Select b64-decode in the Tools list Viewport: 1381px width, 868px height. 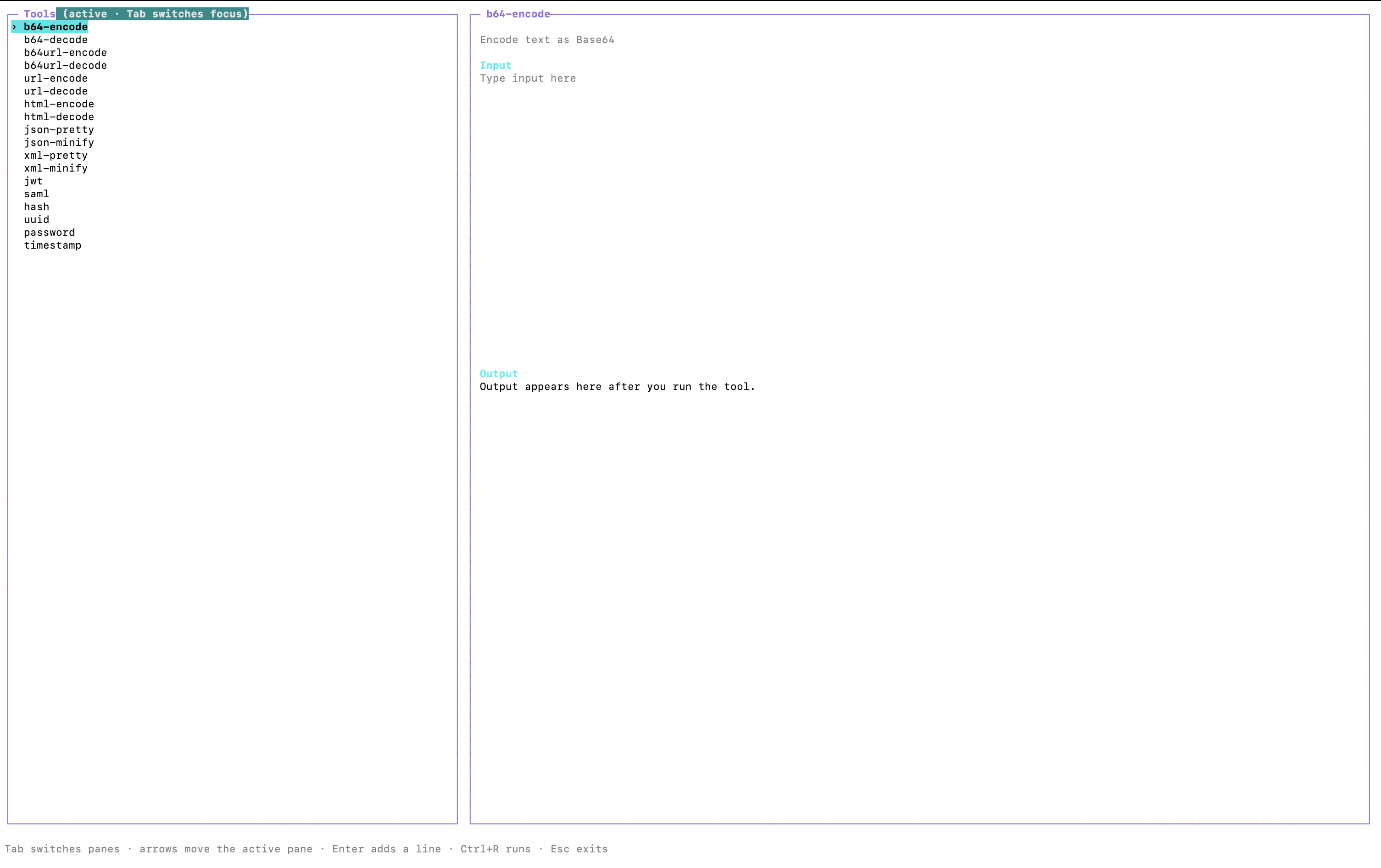56,39
